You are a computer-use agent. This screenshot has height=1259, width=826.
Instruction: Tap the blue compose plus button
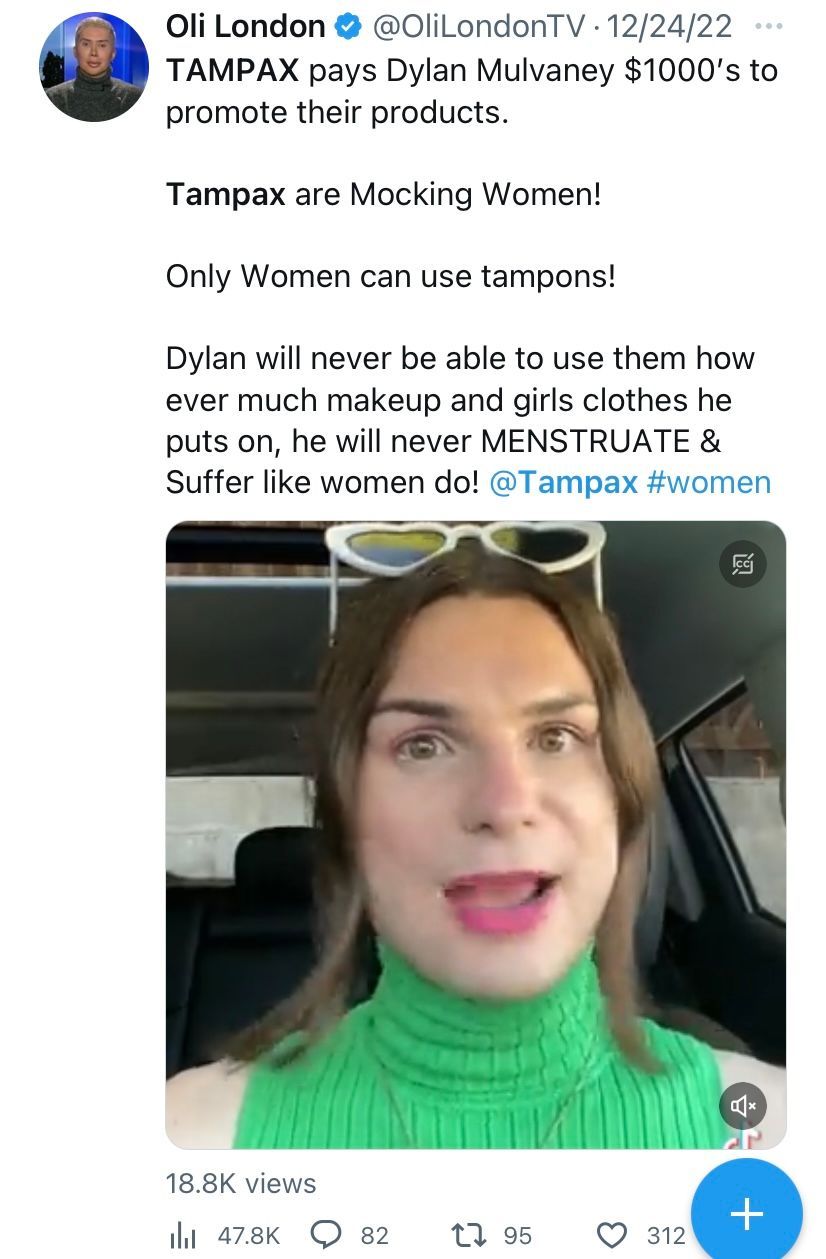click(747, 1213)
